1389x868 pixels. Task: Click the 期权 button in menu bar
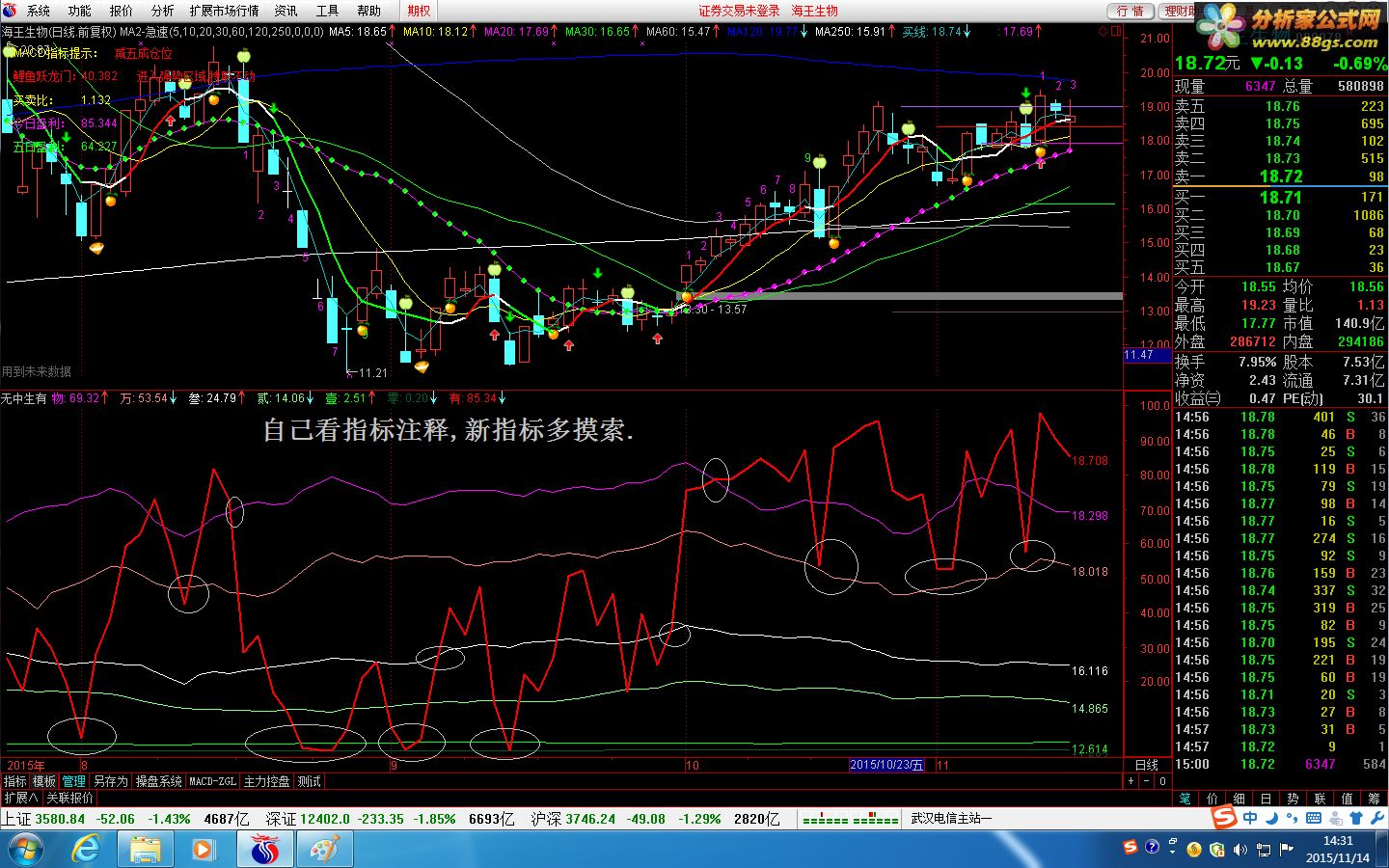point(419,11)
